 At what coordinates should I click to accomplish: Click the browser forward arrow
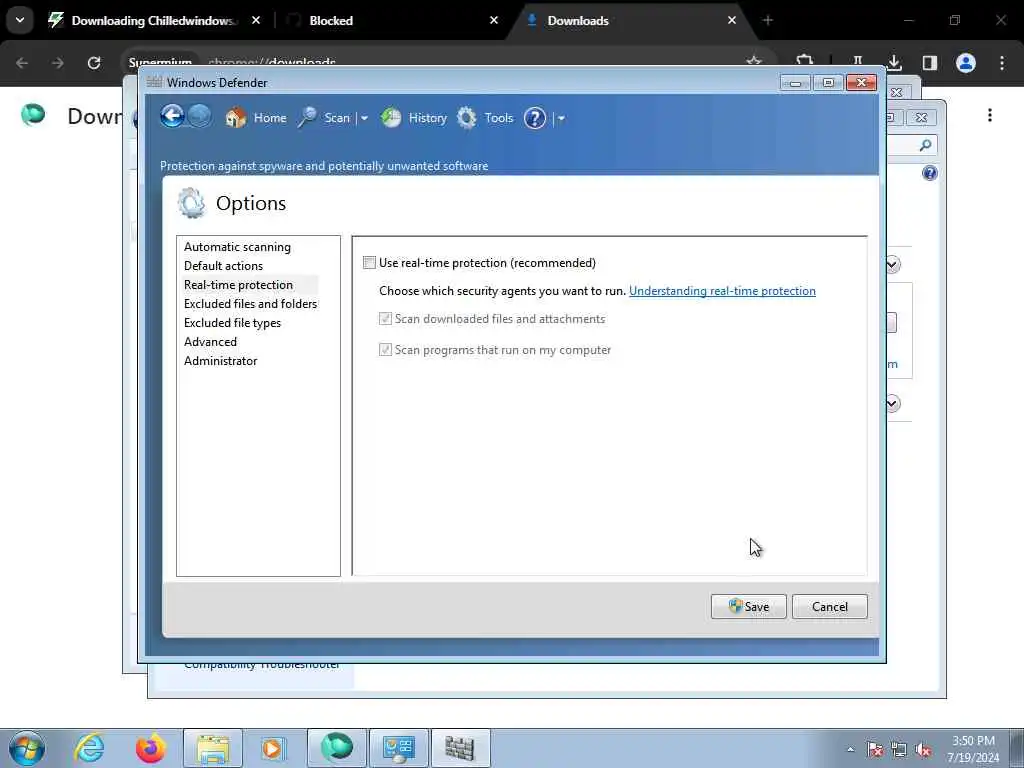click(57, 63)
